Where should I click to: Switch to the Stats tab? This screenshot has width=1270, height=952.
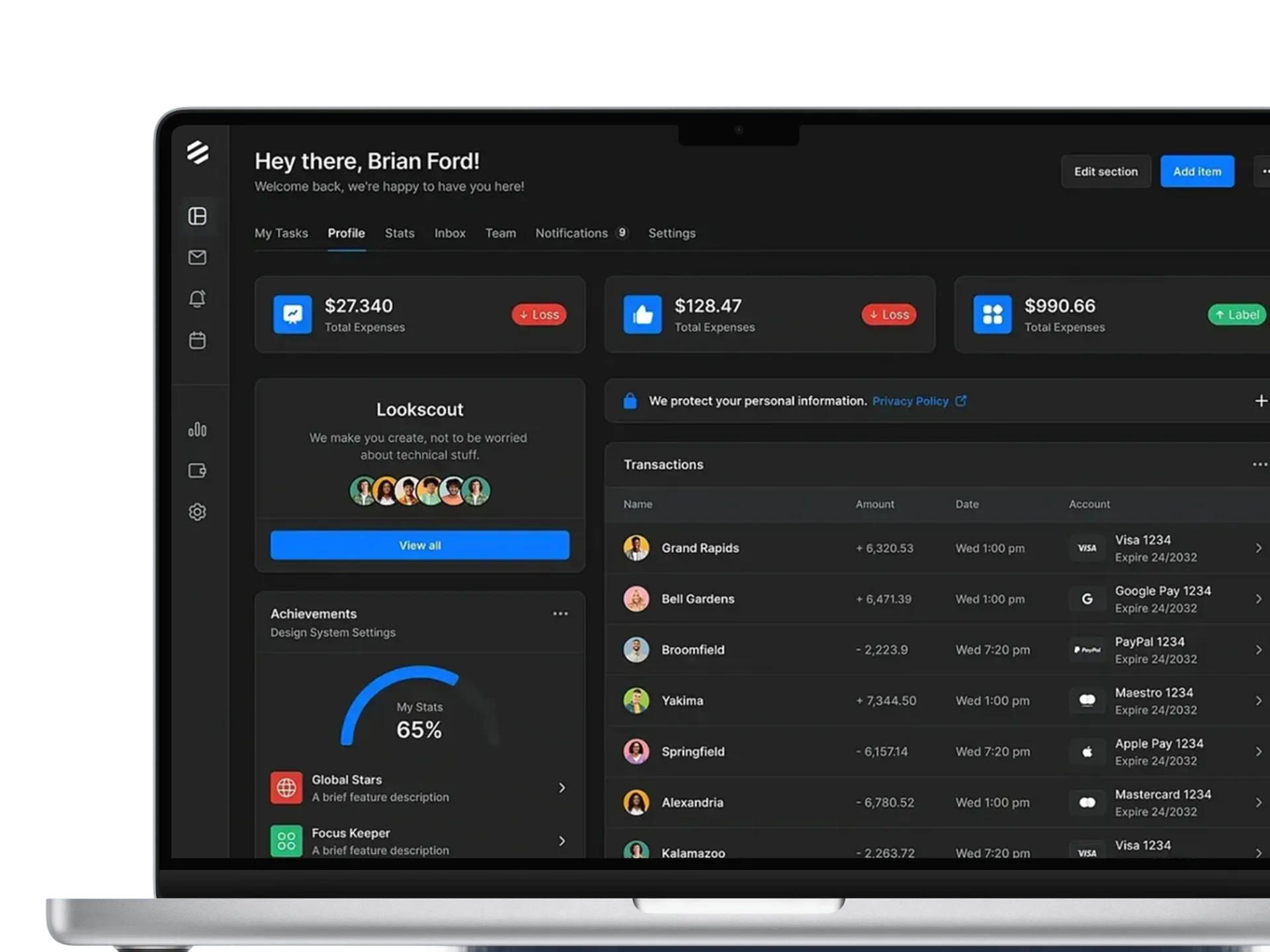(x=400, y=233)
